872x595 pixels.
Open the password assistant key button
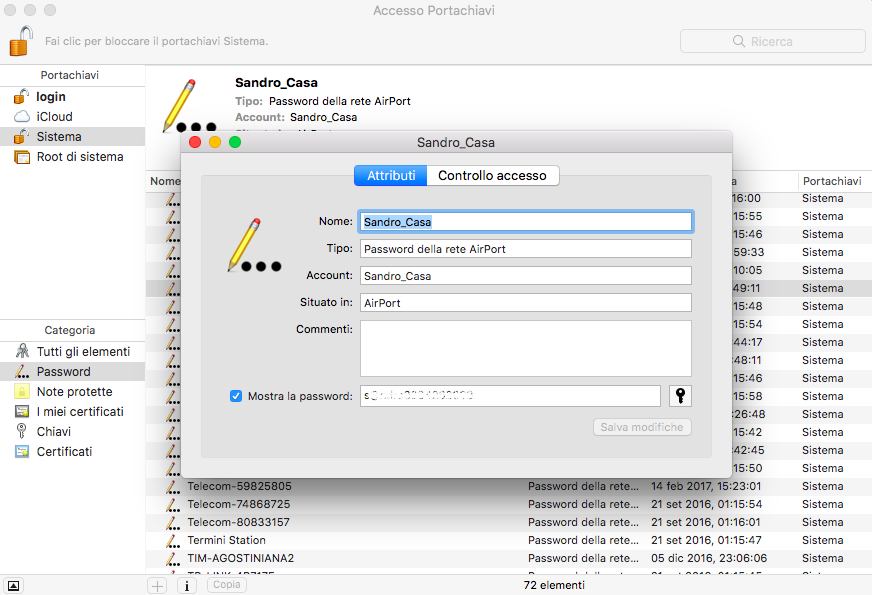[680, 396]
